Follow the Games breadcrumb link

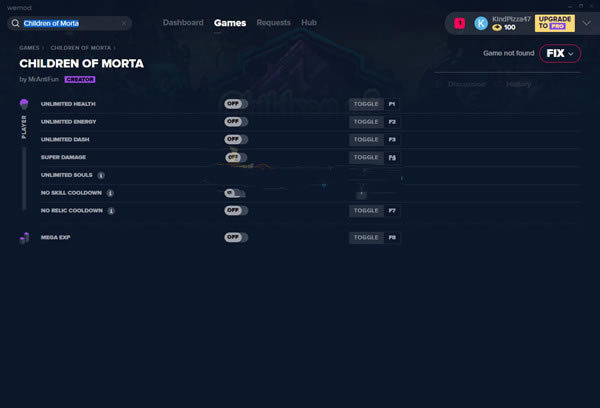pyautogui.click(x=30, y=47)
